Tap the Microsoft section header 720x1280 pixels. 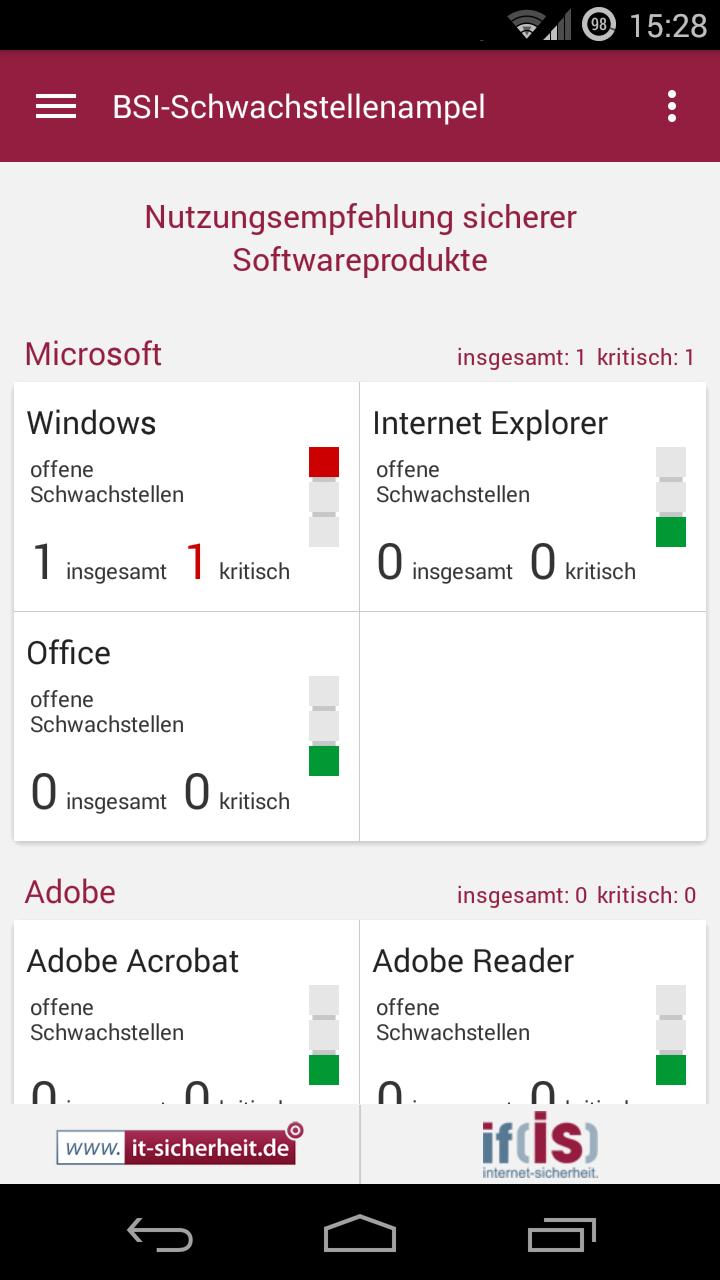click(92, 353)
